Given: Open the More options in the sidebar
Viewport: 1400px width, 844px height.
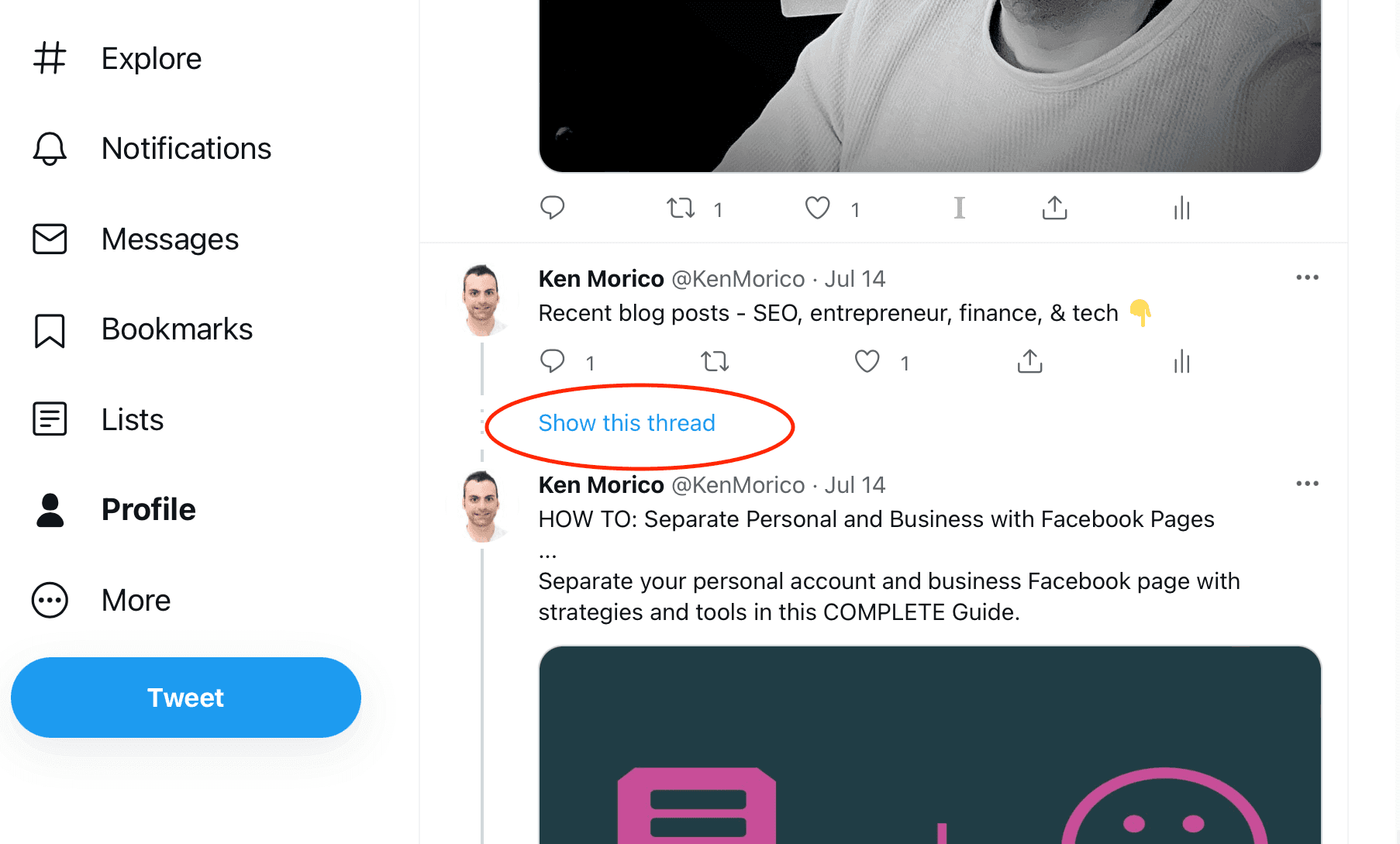Looking at the screenshot, I should click(x=136, y=599).
